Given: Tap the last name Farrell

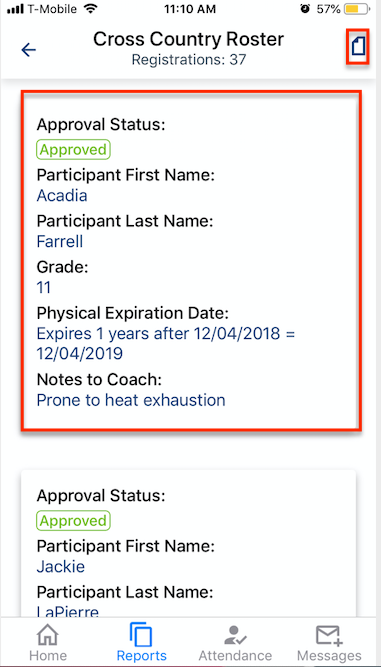Looking at the screenshot, I should 60,242.
